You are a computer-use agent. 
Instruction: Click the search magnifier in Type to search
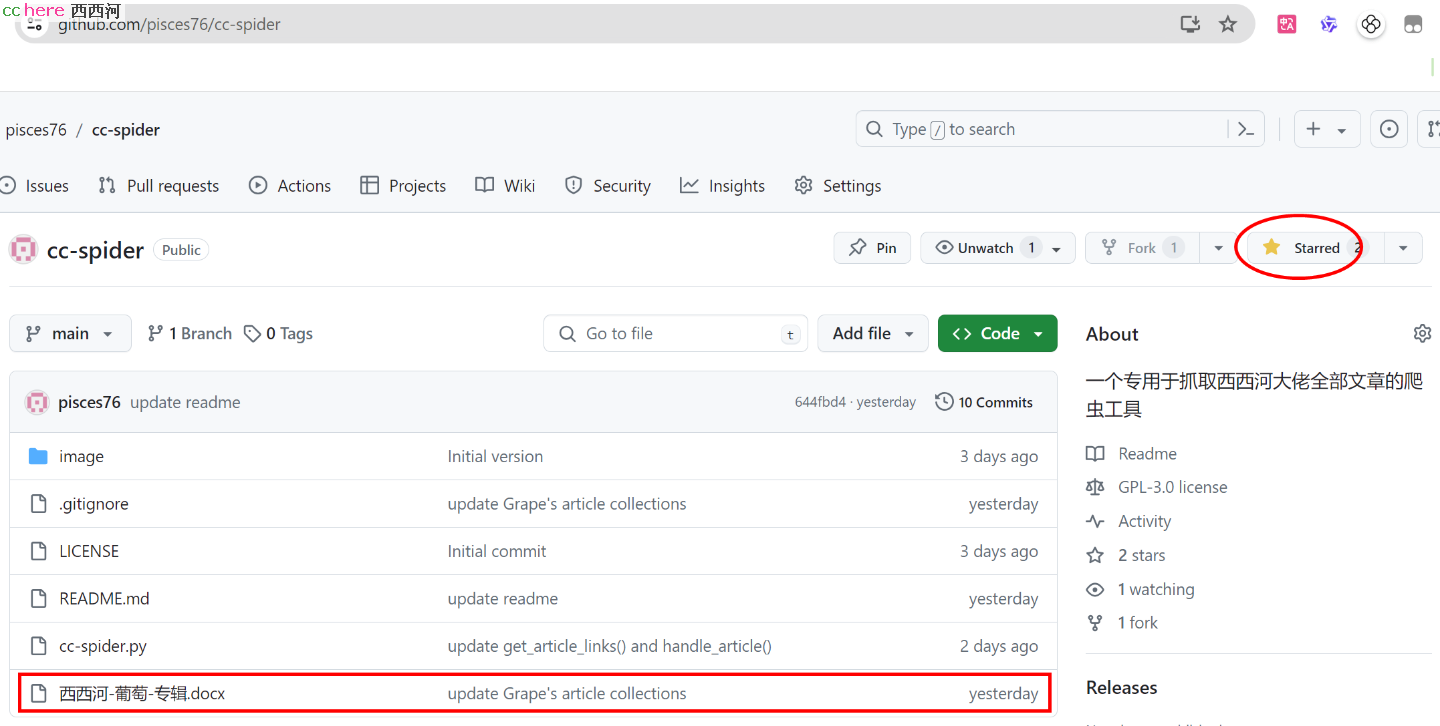pos(874,129)
